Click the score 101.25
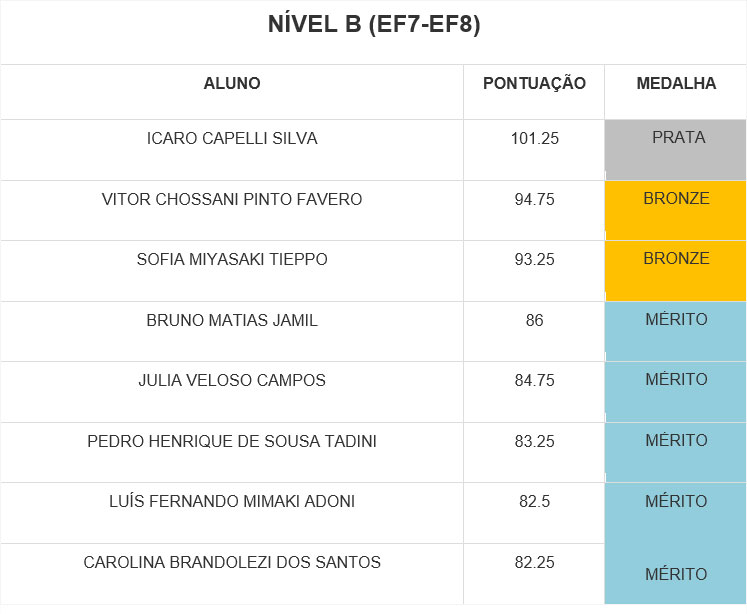The width and height of the screenshot is (747, 614). pyautogui.click(x=534, y=139)
